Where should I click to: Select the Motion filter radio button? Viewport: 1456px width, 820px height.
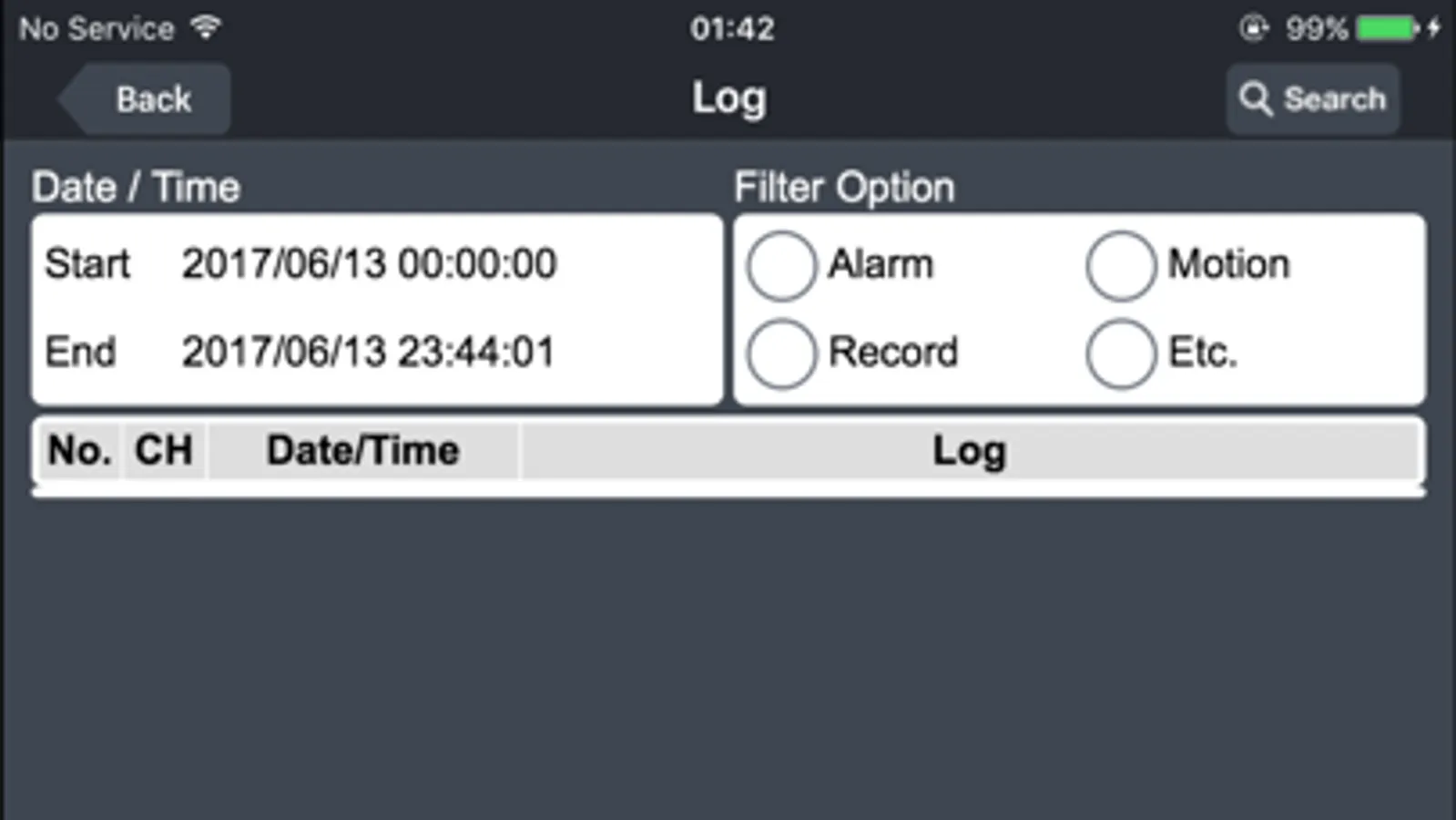click(x=1121, y=265)
